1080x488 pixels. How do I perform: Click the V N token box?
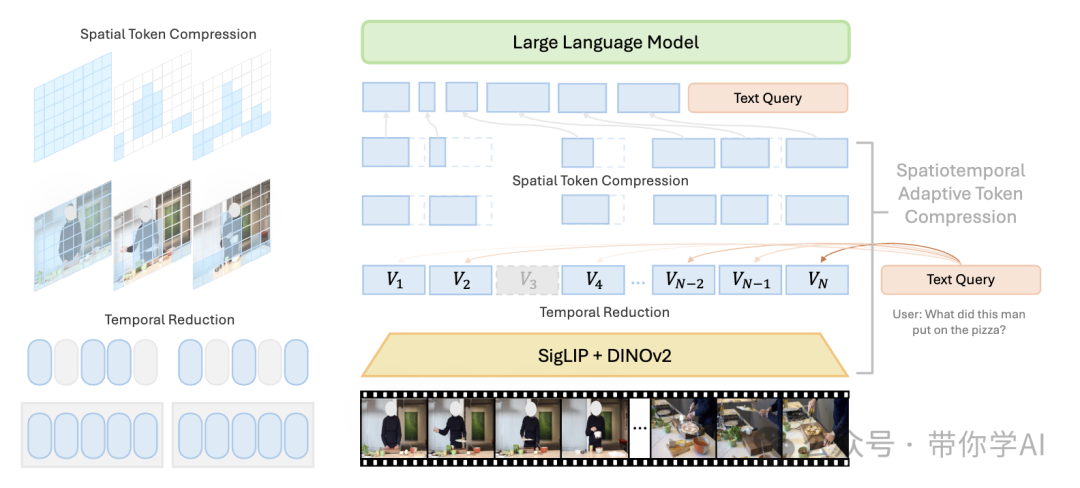point(817,279)
